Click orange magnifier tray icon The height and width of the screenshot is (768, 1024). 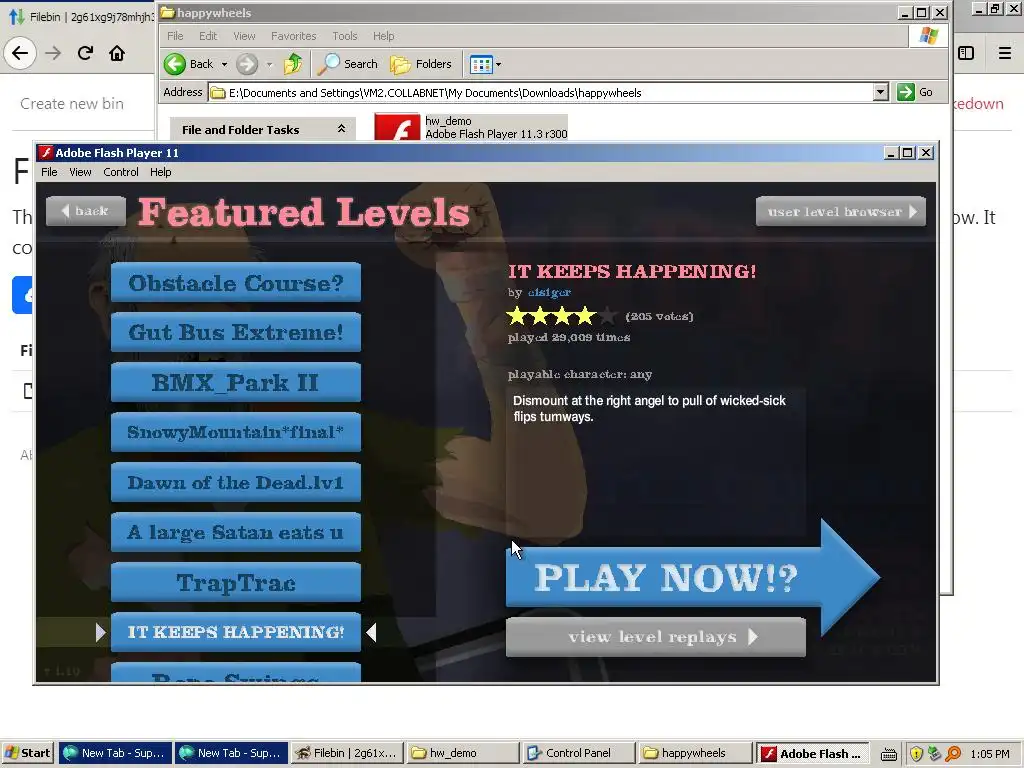[953, 754]
